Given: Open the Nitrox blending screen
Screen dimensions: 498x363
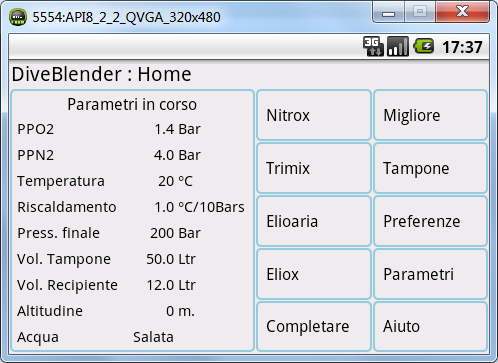Looking at the screenshot, I should pyautogui.click(x=314, y=115).
